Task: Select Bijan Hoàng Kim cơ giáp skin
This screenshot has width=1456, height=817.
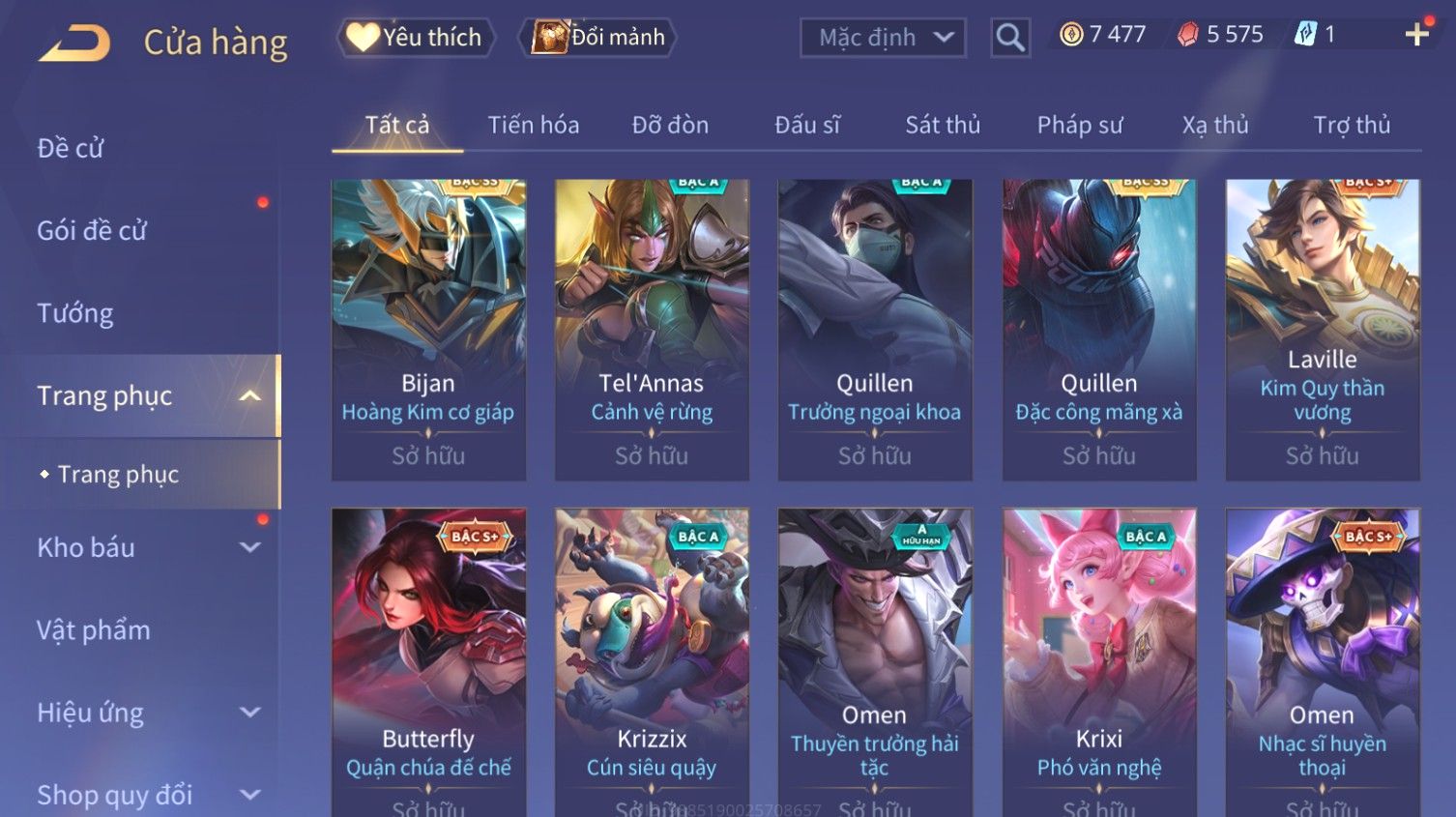Action: coord(428,330)
